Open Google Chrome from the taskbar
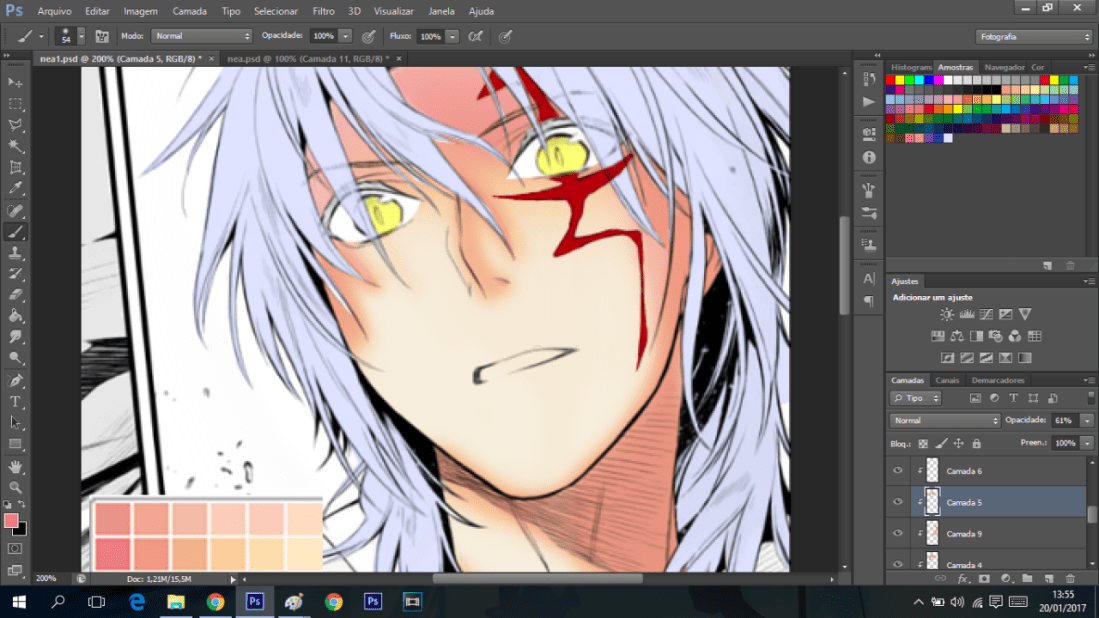This screenshot has height=618, width=1099. pos(215,602)
